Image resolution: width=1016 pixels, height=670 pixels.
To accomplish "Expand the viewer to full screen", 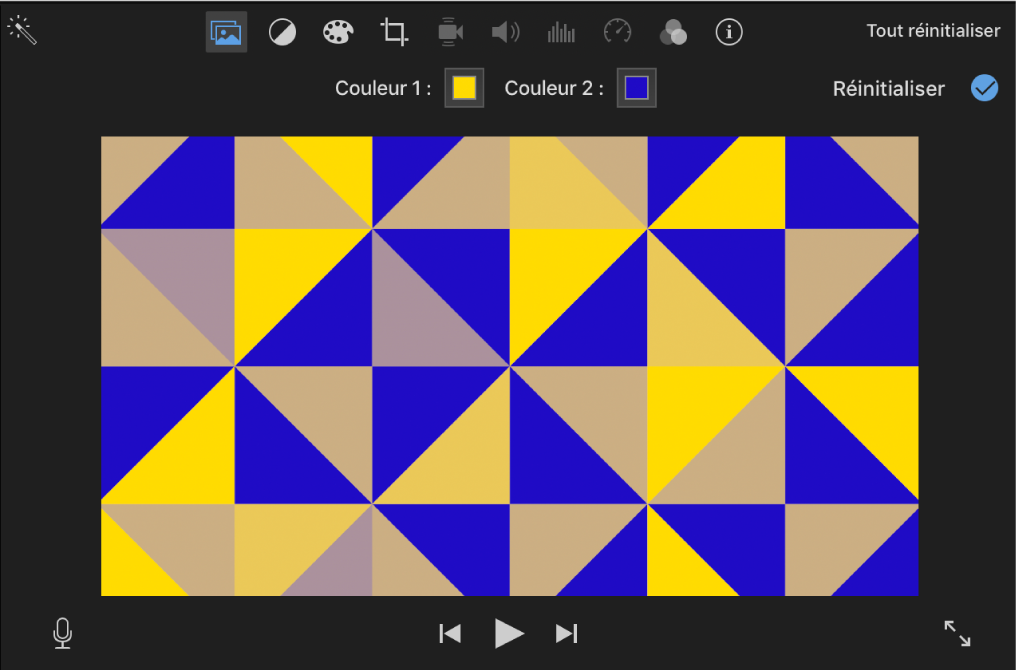I will [956, 632].
